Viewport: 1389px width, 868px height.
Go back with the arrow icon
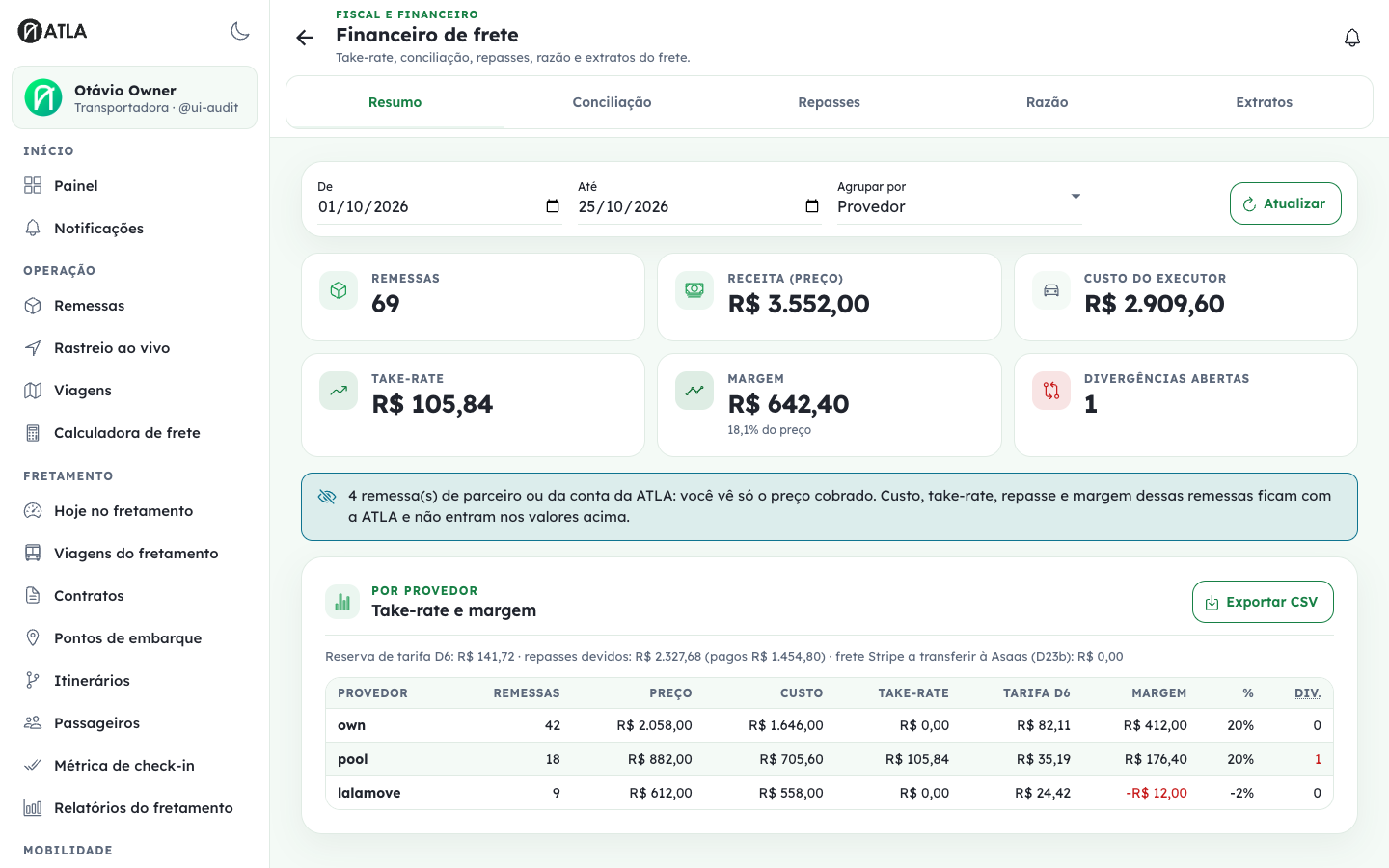[x=305, y=38]
